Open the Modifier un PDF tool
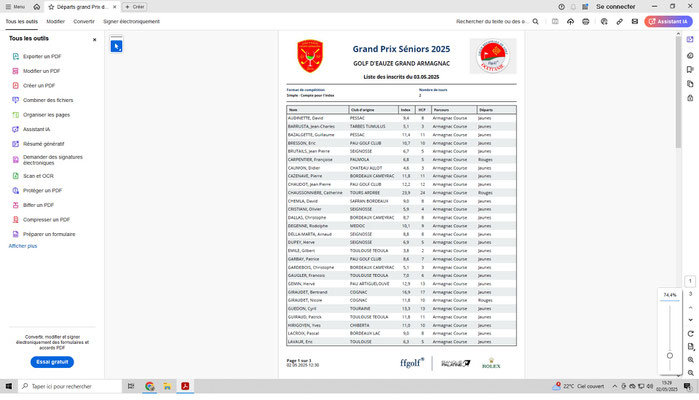699x400 pixels. coord(41,71)
